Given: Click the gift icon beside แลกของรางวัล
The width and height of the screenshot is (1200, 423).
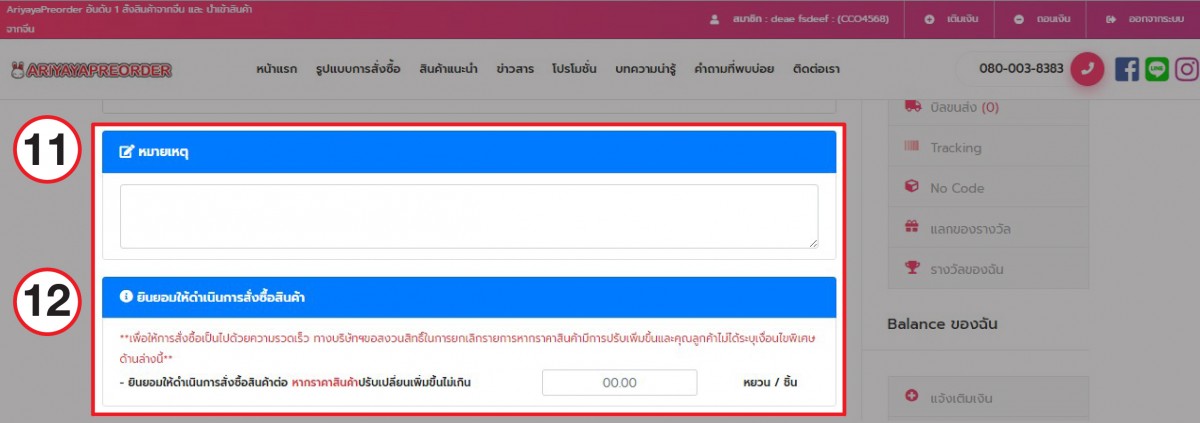Looking at the screenshot, I should tap(911, 228).
